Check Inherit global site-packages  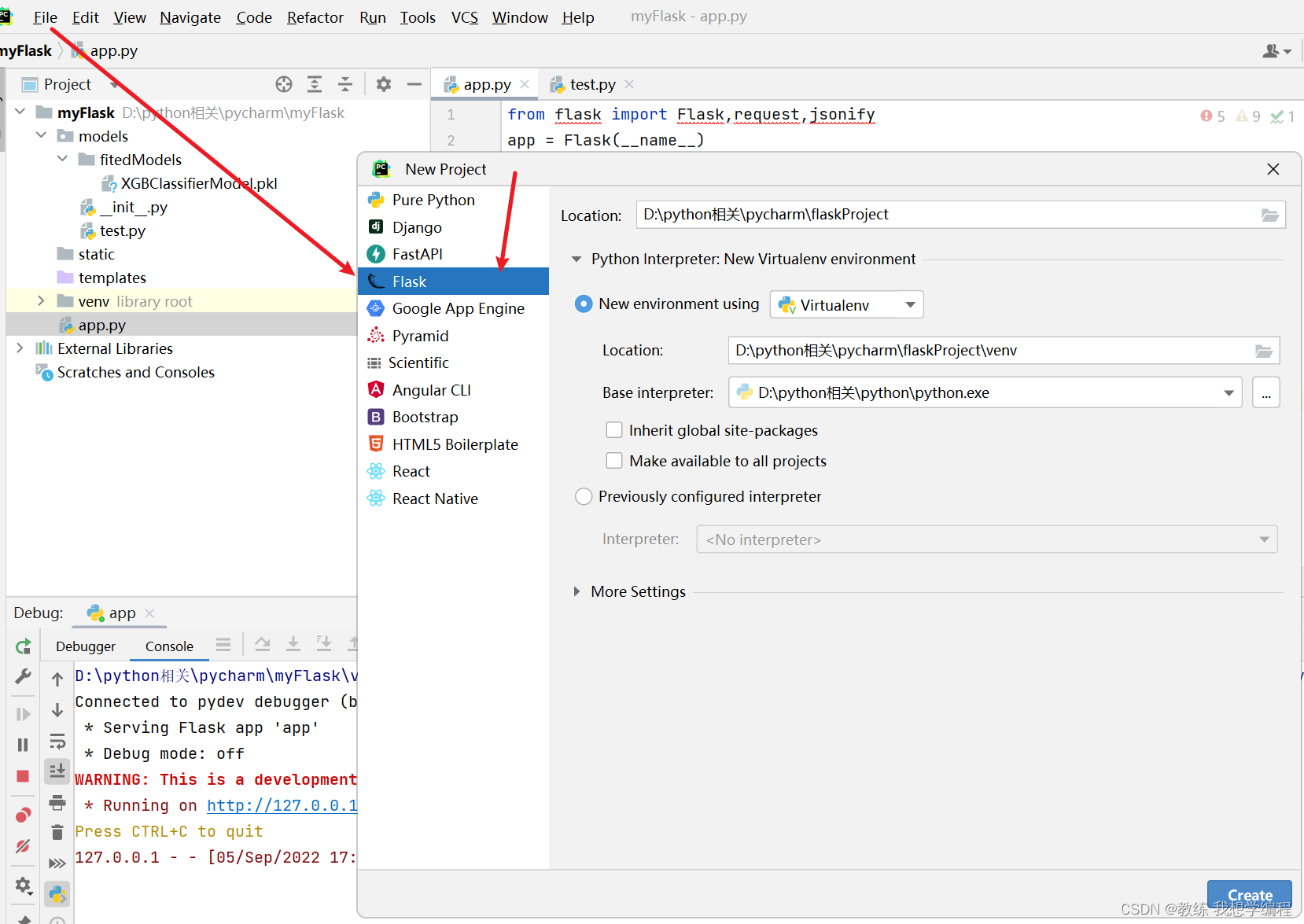click(x=614, y=429)
